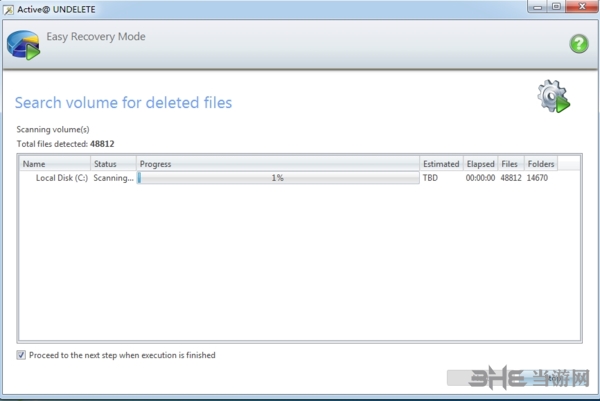
Task: Close the Active@ UNDELETE window
Action: [582, 7]
